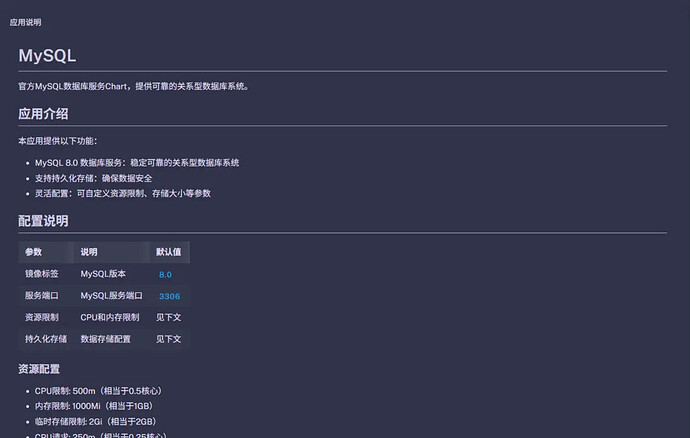
Task: Click the 默认值 table column header
Action: pos(169,252)
